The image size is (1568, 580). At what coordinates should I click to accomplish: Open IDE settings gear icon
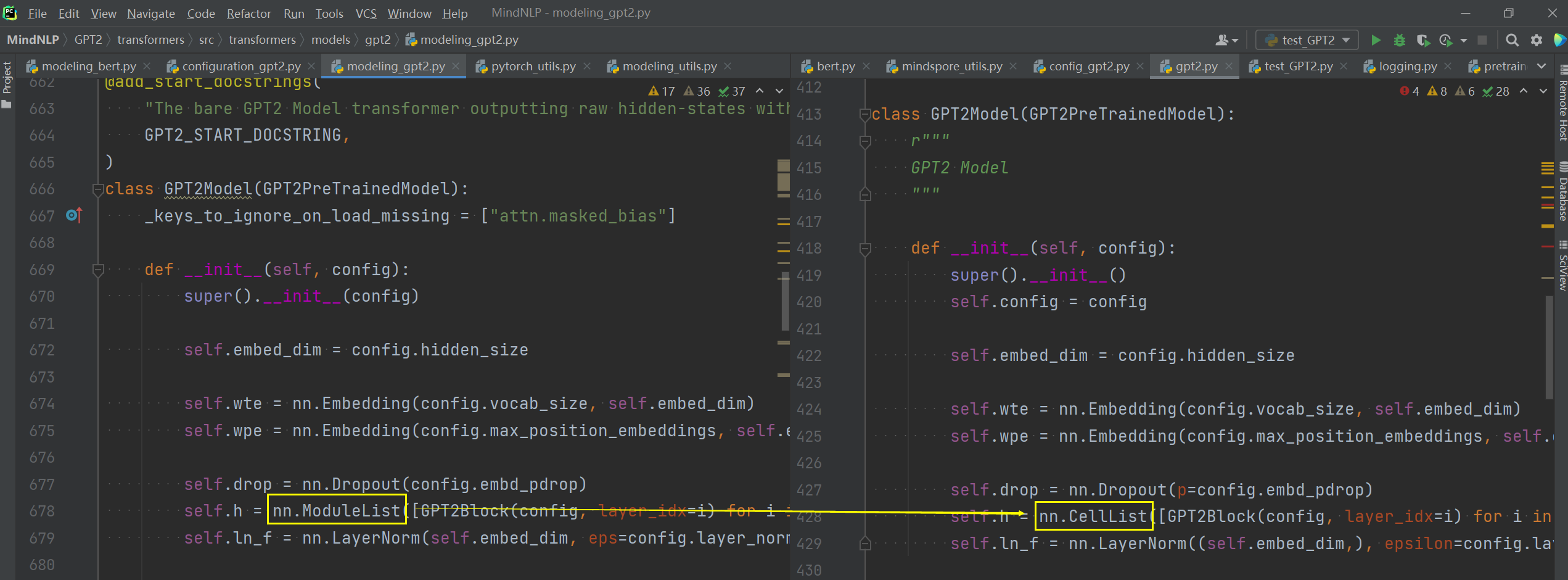pos(1537,40)
